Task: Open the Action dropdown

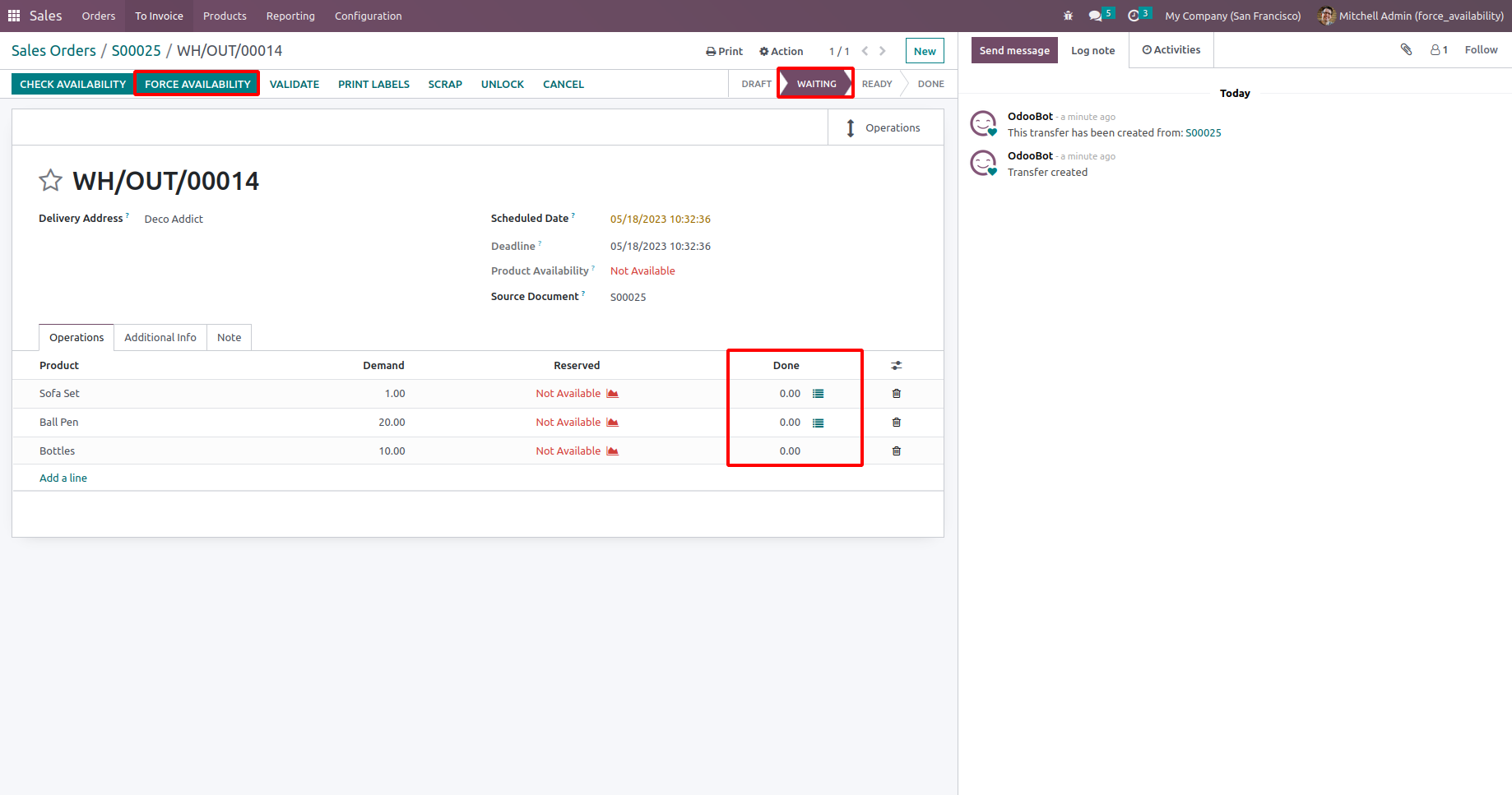Action: [x=781, y=51]
